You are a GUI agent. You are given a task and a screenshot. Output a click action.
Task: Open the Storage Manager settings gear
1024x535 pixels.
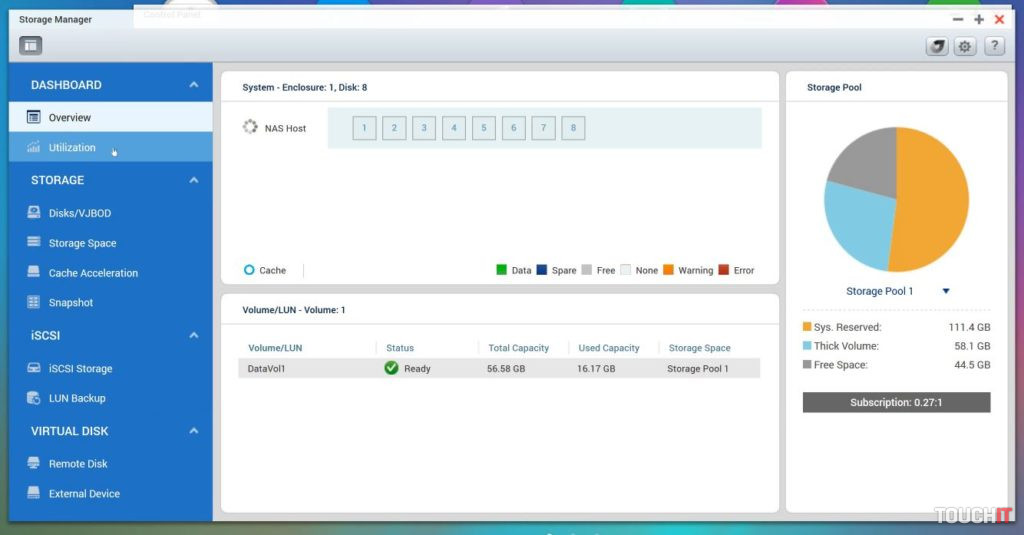click(x=965, y=46)
